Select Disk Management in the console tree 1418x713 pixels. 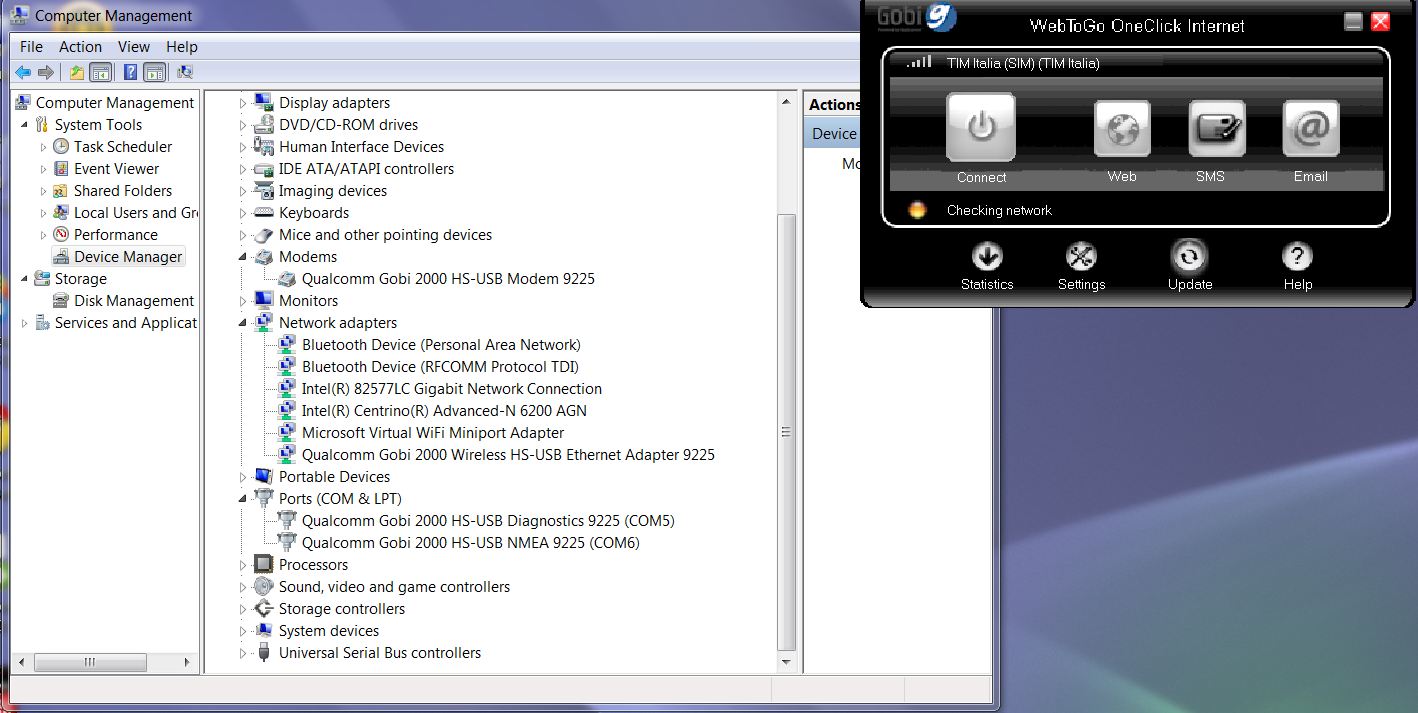[134, 301]
